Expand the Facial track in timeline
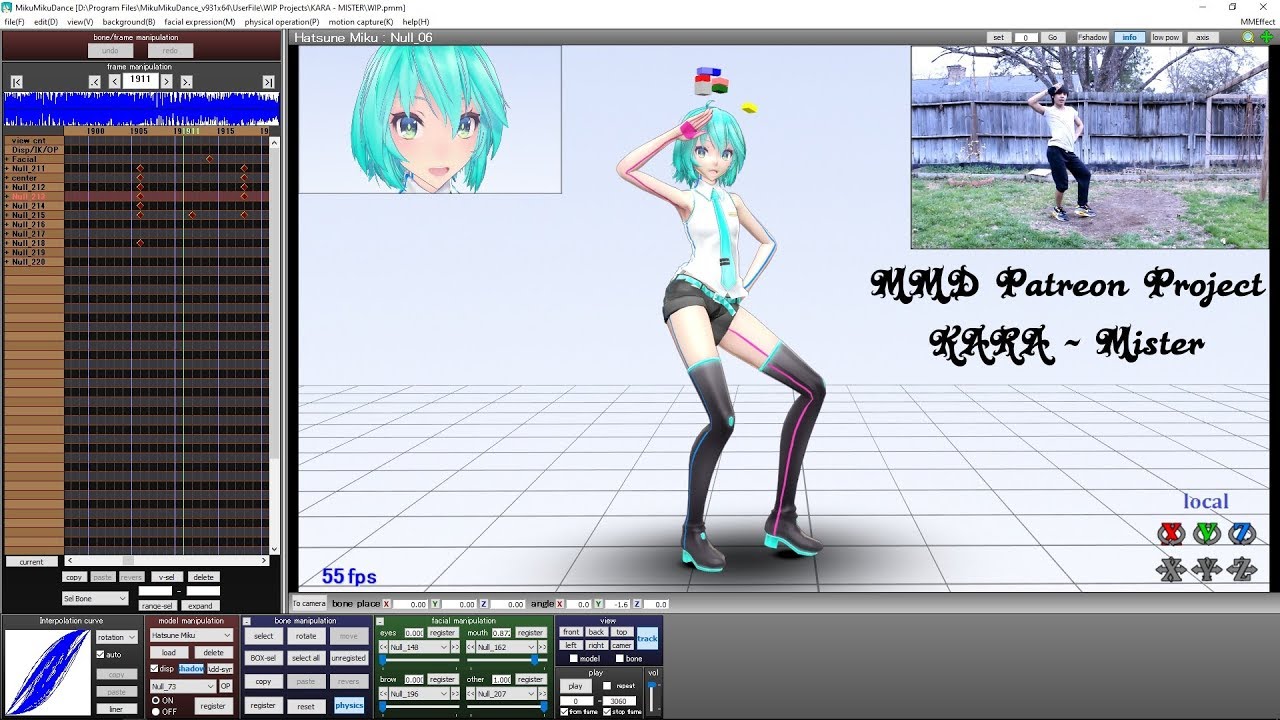The height and width of the screenshot is (720, 1280). point(7,159)
